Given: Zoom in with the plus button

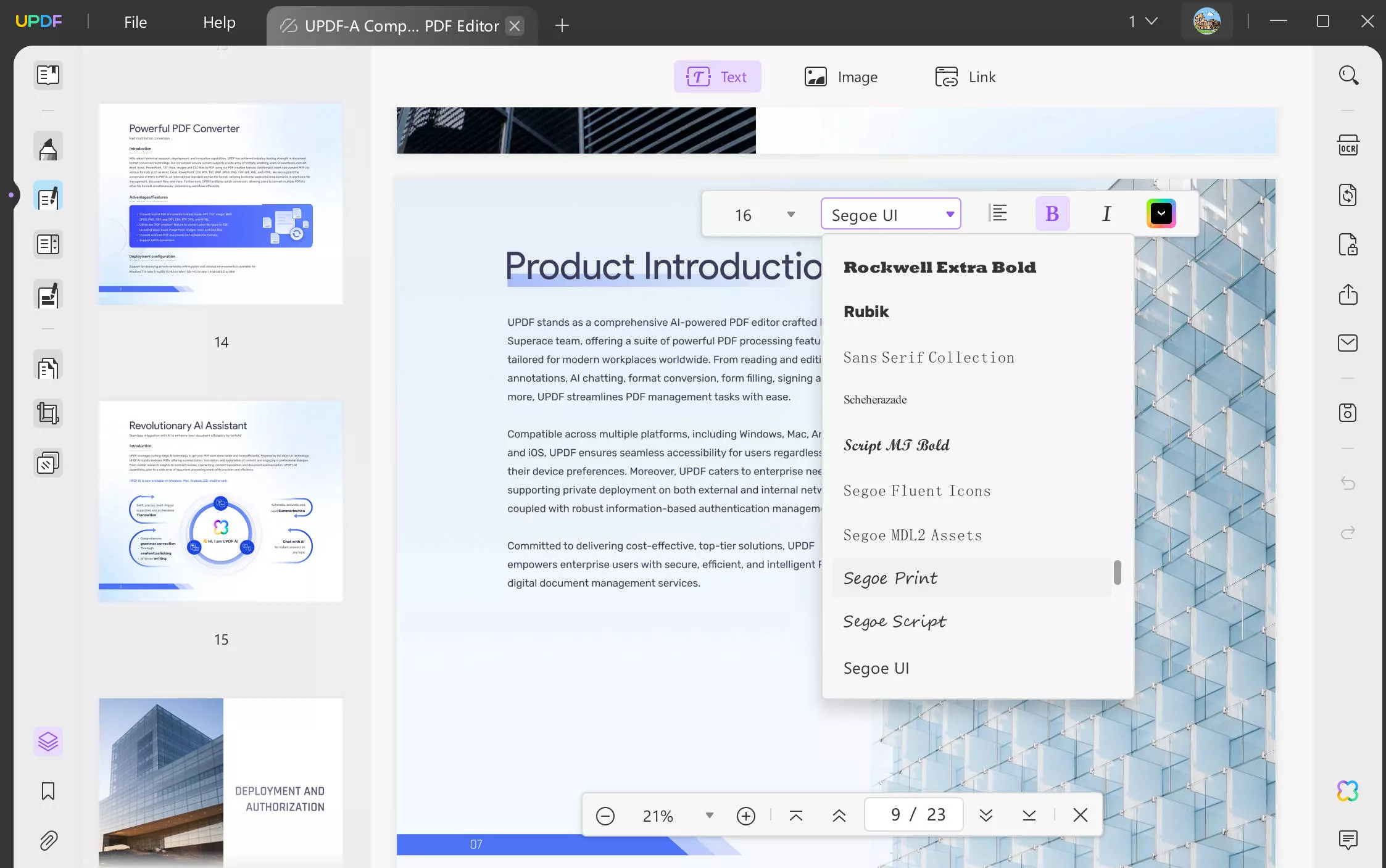Looking at the screenshot, I should pyautogui.click(x=746, y=816).
